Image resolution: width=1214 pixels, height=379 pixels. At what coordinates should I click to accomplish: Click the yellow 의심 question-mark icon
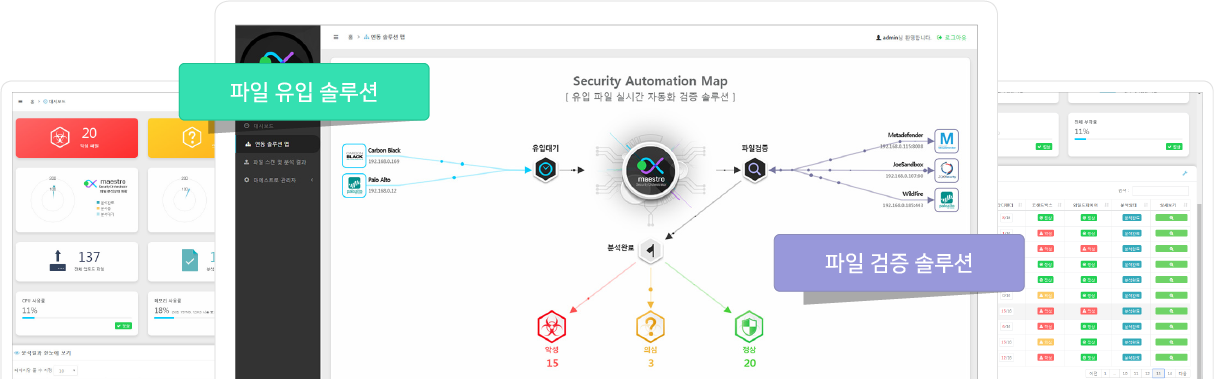650,326
